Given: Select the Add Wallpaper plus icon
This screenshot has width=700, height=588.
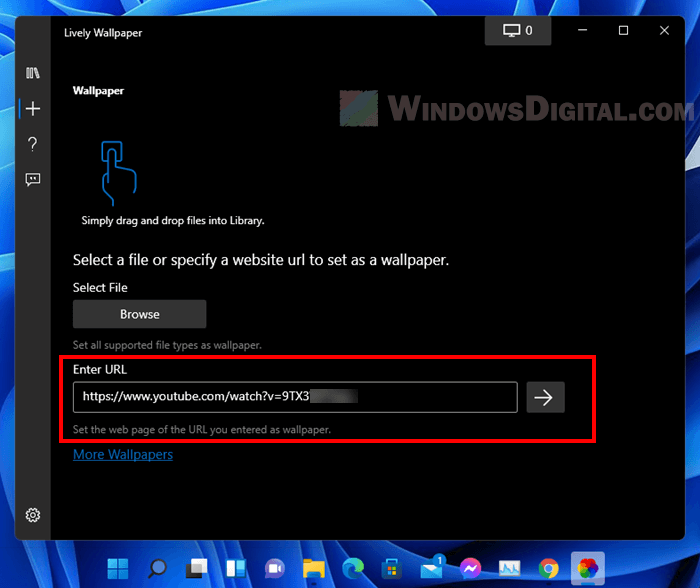Looking at the screenshot, I should coord(33,108).
